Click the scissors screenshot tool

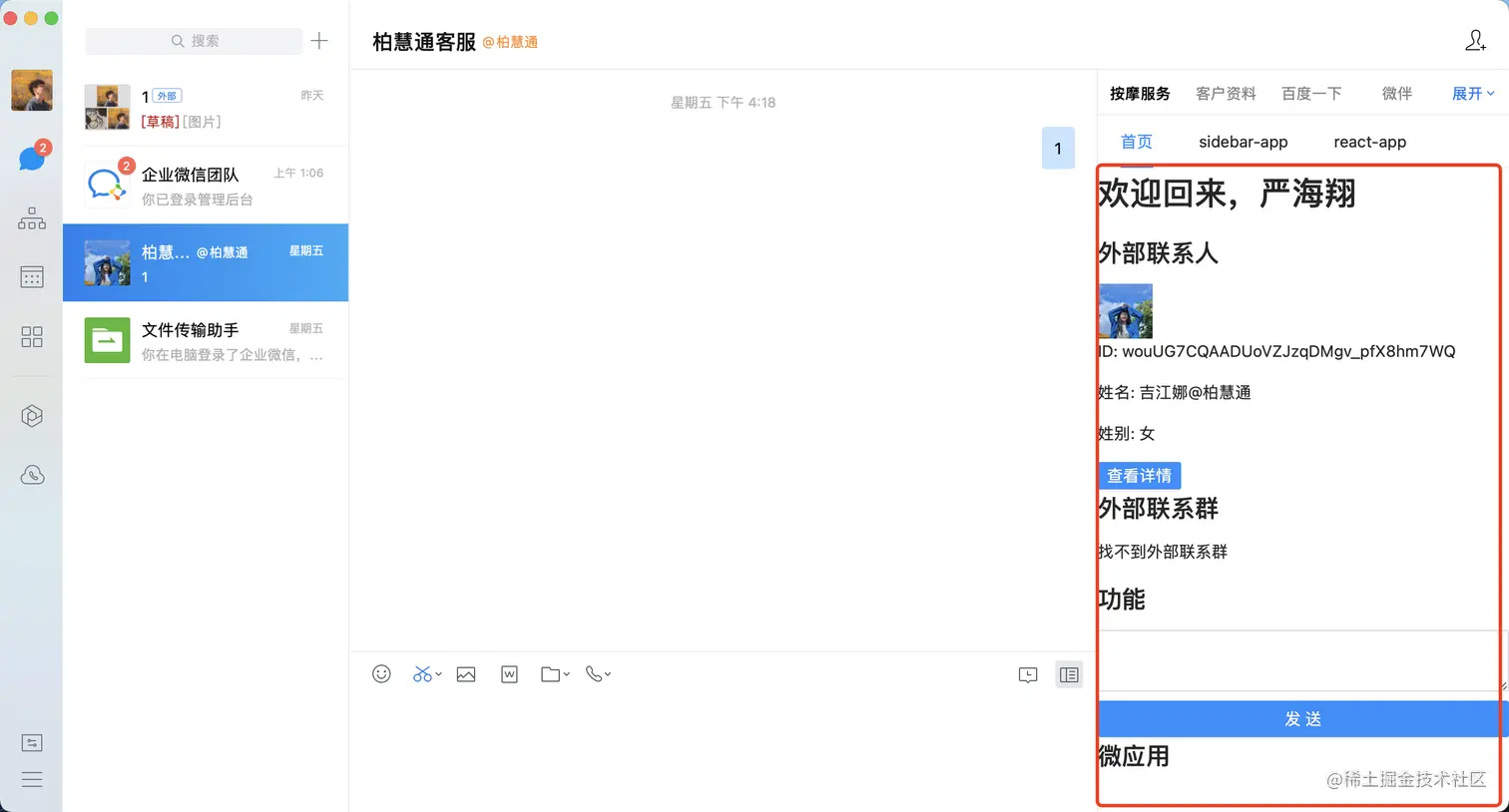(x=422, y=674)
